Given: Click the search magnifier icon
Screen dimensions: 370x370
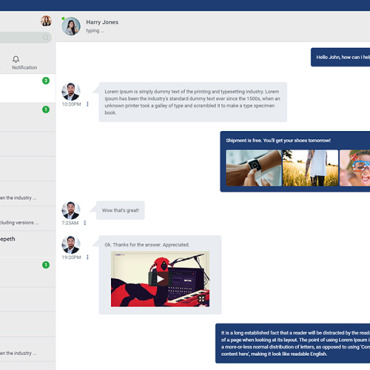Looking at the screenshot, I should pos(46,37).
